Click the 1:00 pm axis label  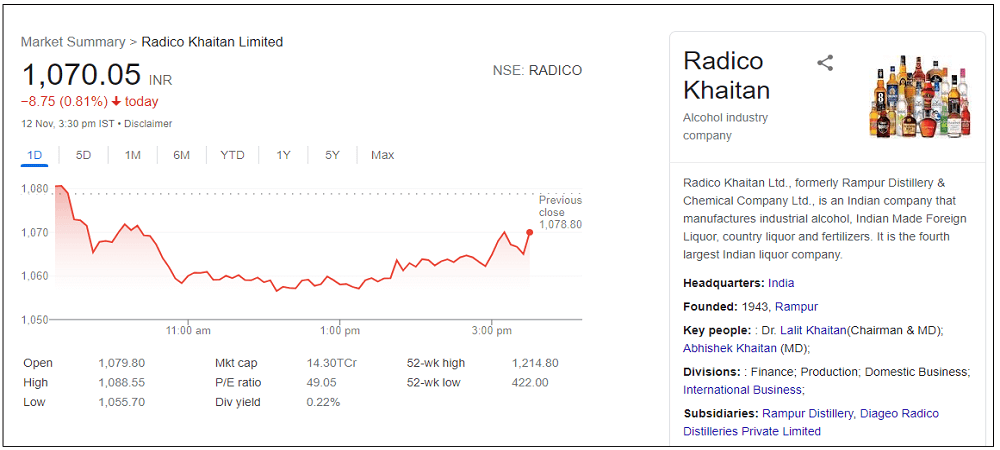pyautogui.click(x=340, y=331)
